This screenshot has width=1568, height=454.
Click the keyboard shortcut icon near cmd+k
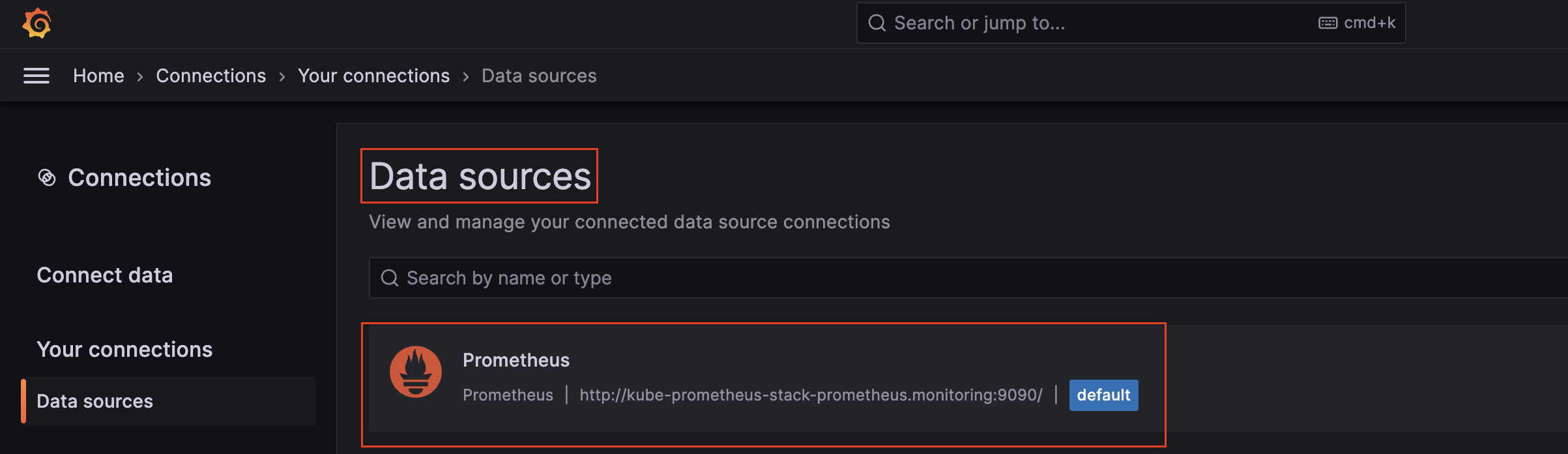point(1328,23)
